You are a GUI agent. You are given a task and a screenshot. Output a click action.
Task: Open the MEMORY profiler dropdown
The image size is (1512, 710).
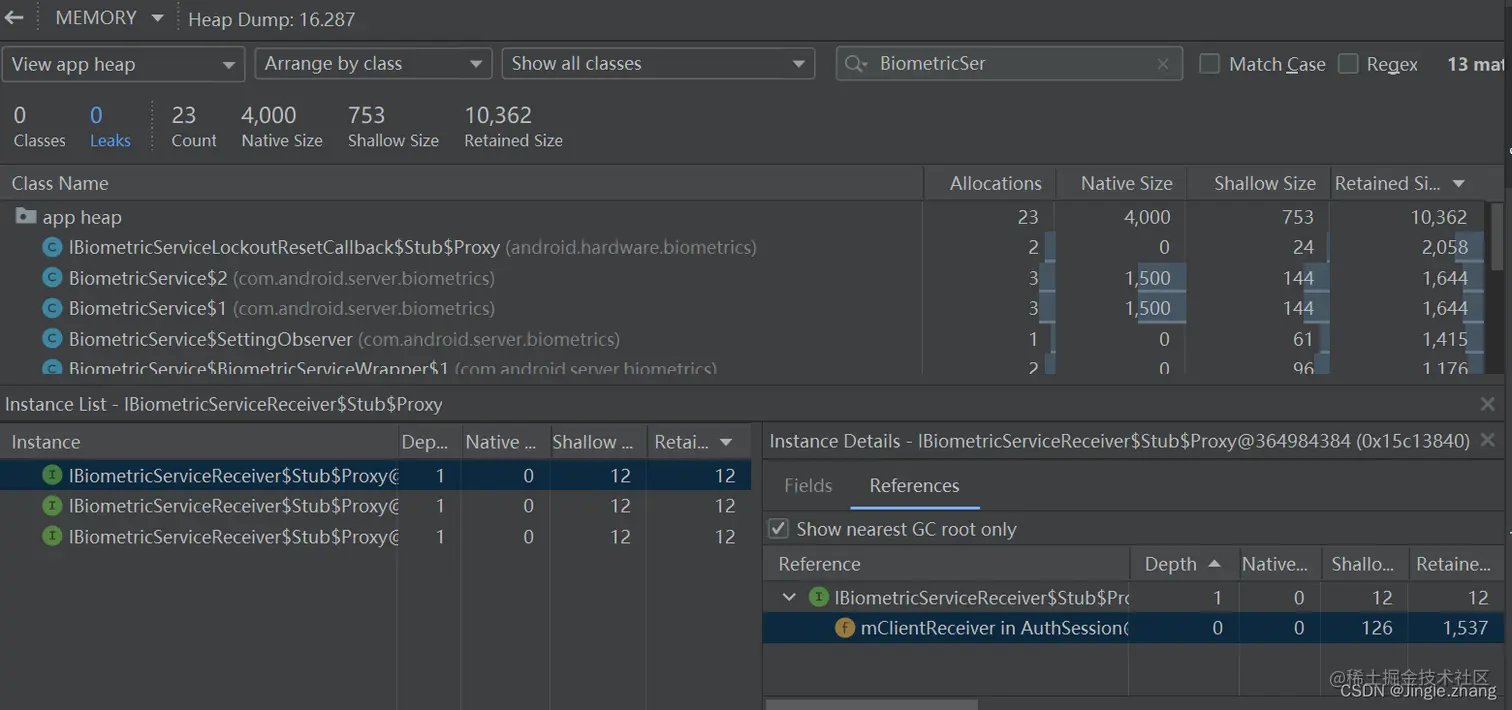click(109, 18)
